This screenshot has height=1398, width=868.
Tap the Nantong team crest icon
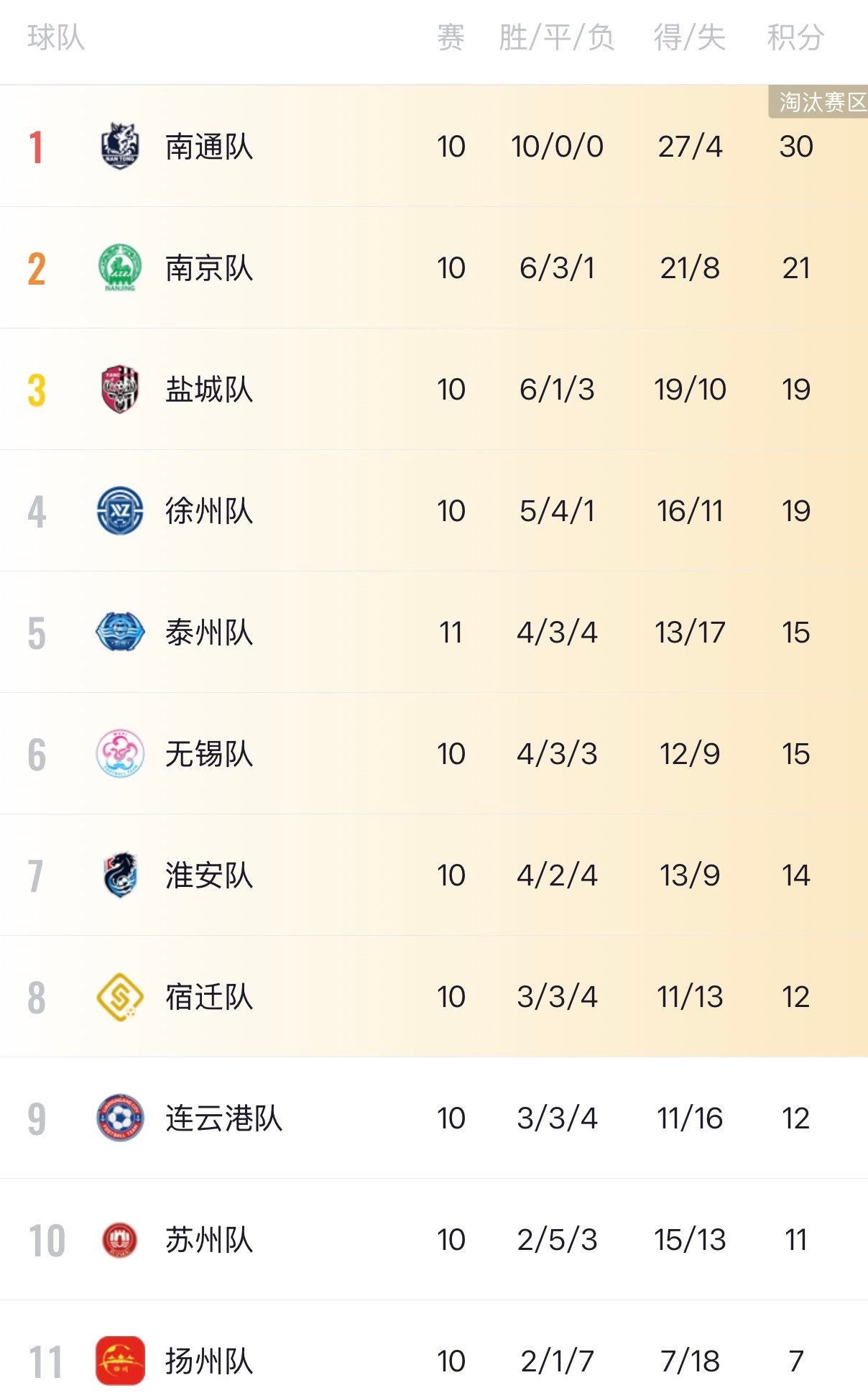click(120, 147)
